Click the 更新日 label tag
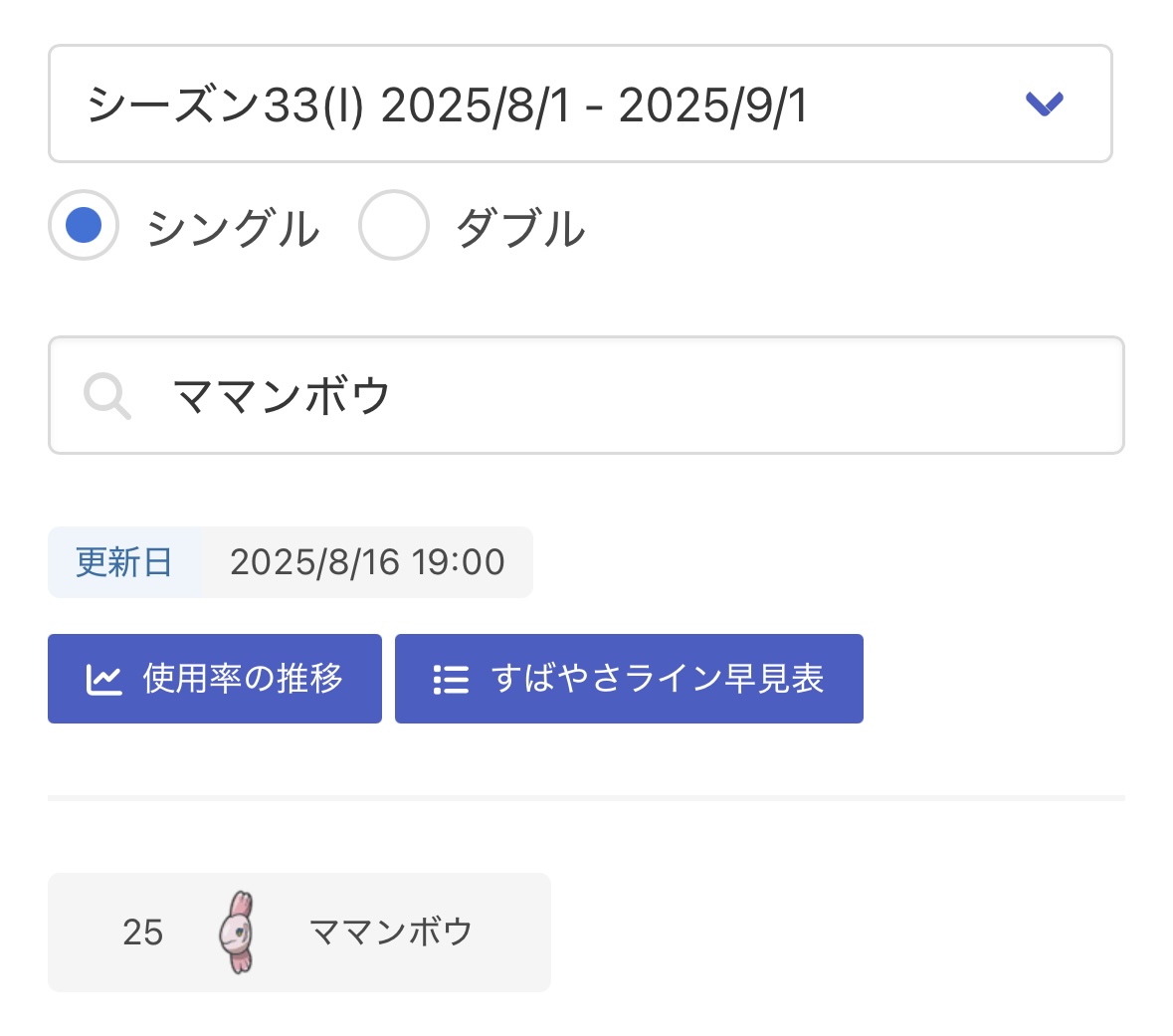This screenshot has width=1173, height=1036. tap(124, 562)
